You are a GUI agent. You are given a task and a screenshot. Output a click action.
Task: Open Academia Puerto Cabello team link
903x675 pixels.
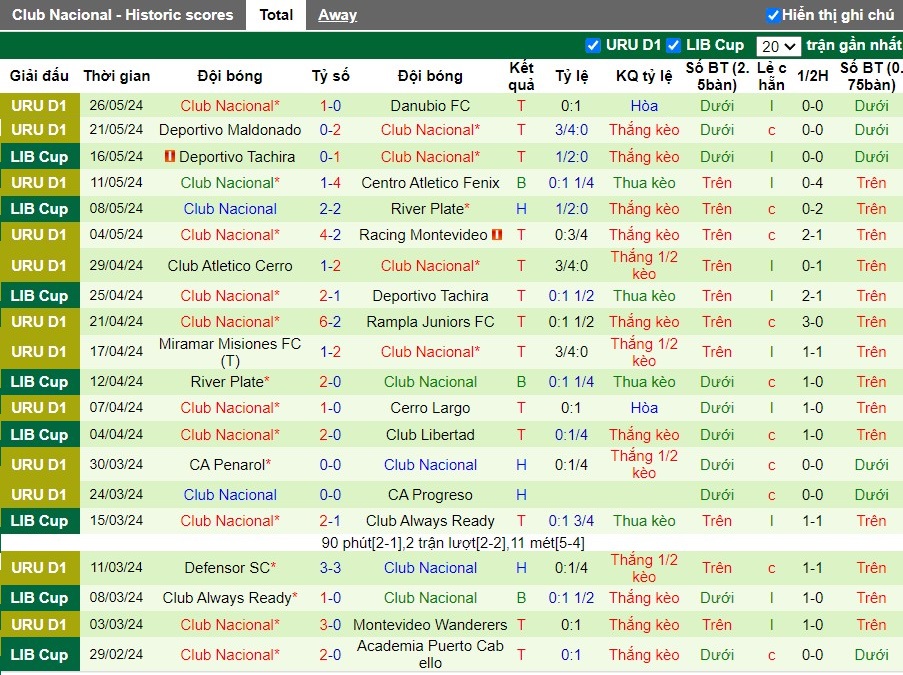(430, 654)
